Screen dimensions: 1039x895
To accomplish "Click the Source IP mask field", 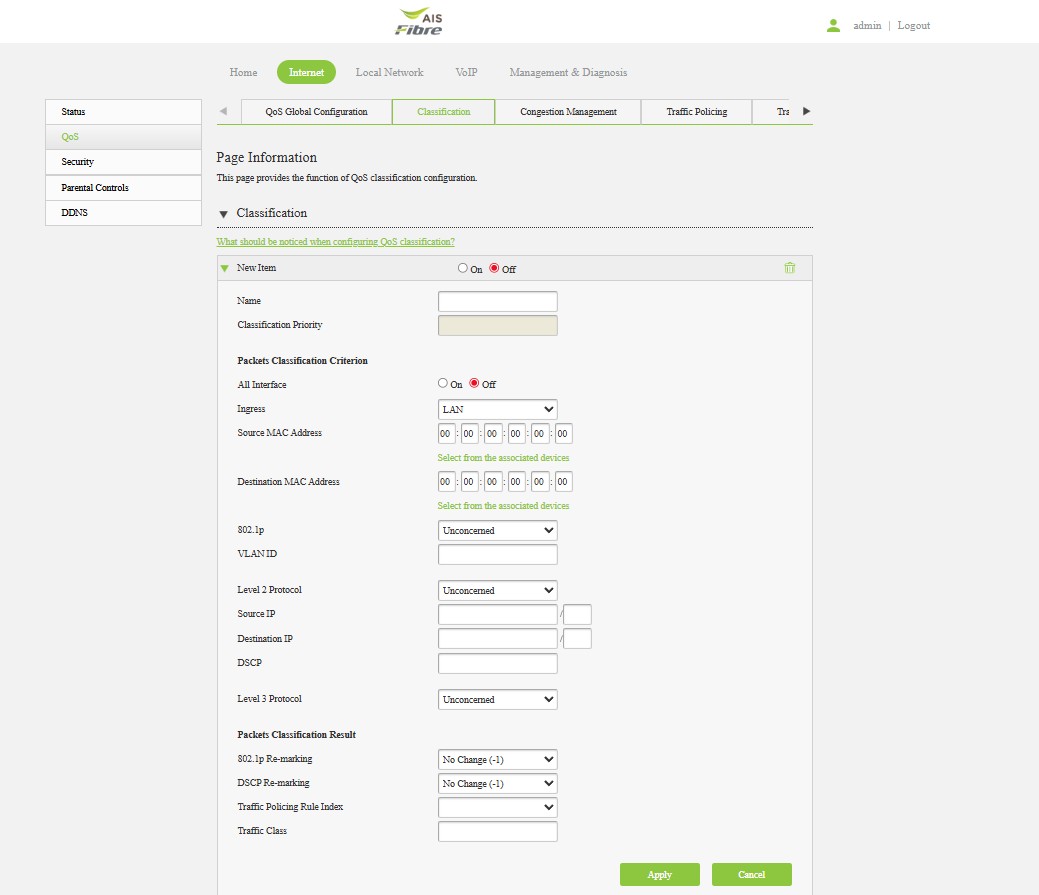I will tap(577, 614).
